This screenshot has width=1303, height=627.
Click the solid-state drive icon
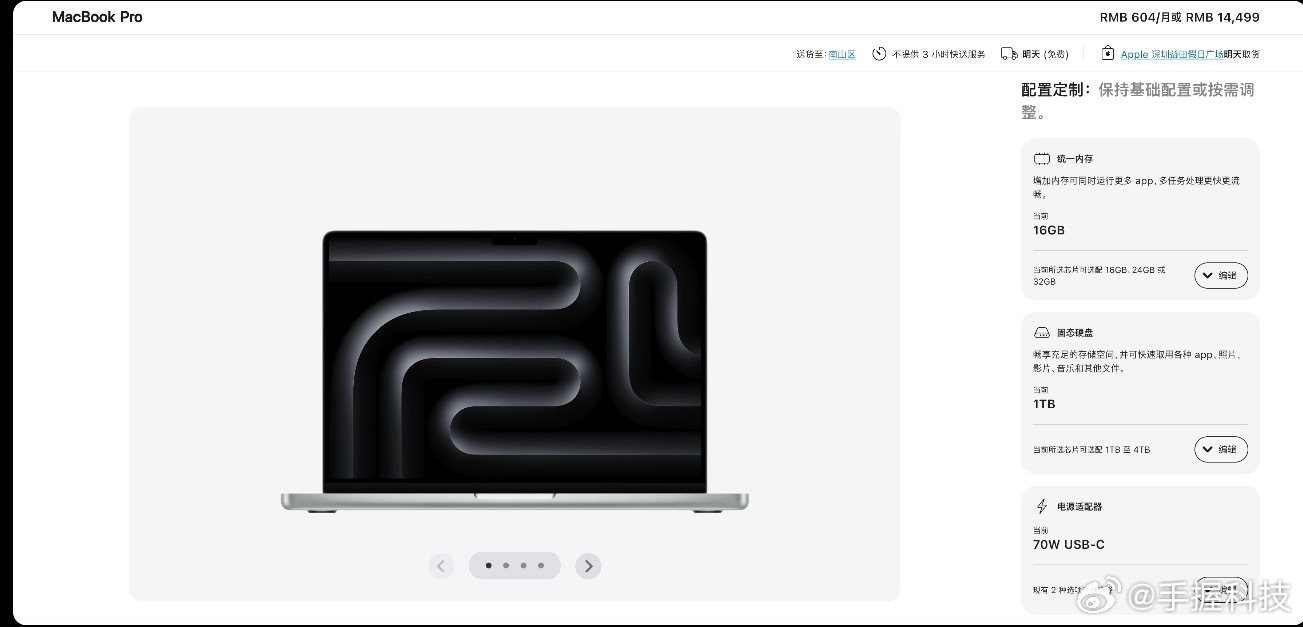point(1042,332)
